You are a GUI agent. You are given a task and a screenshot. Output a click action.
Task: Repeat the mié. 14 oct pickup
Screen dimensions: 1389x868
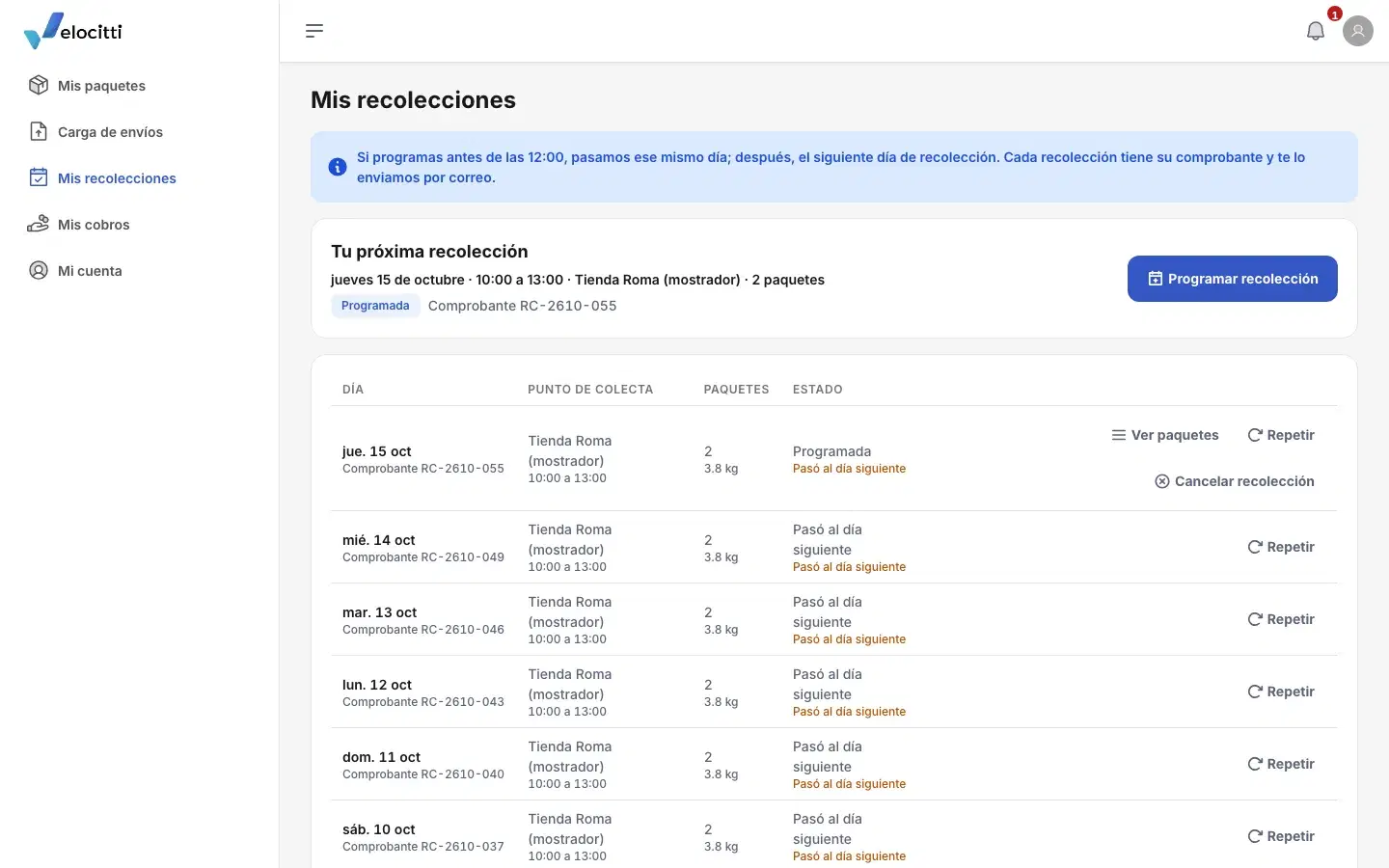click(1281, 547)
